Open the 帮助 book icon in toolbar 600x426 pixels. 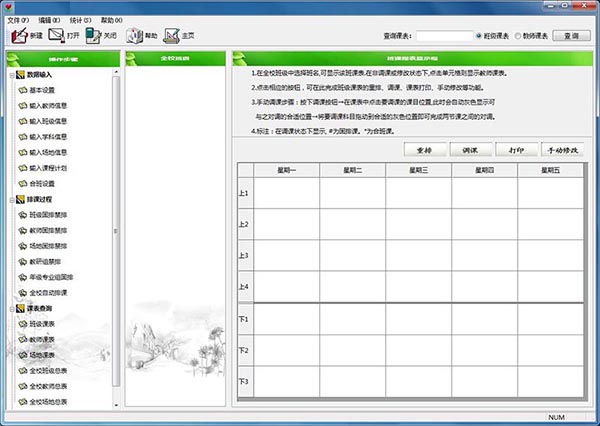[x=134, y=36]
